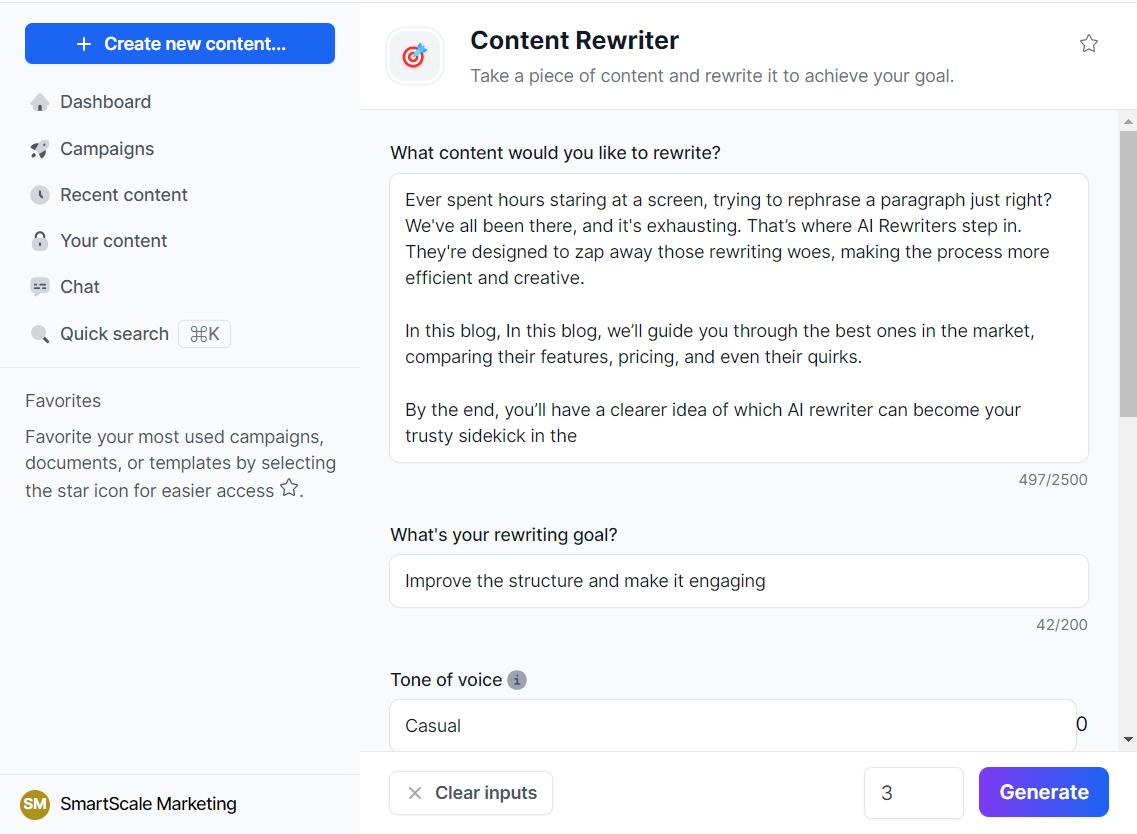
Task: Click the Recent content clock icon
Action: pyautogui.click(x=40, y=195)
